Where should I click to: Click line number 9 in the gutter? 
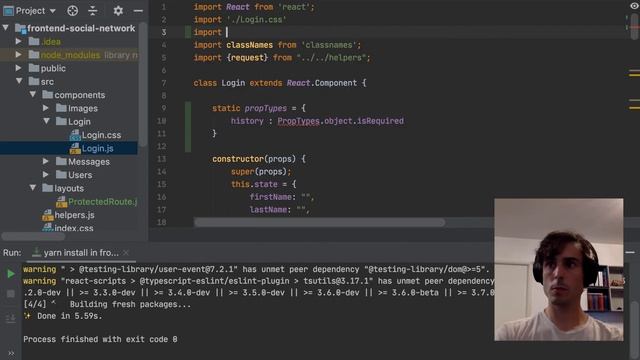[163, 108]
